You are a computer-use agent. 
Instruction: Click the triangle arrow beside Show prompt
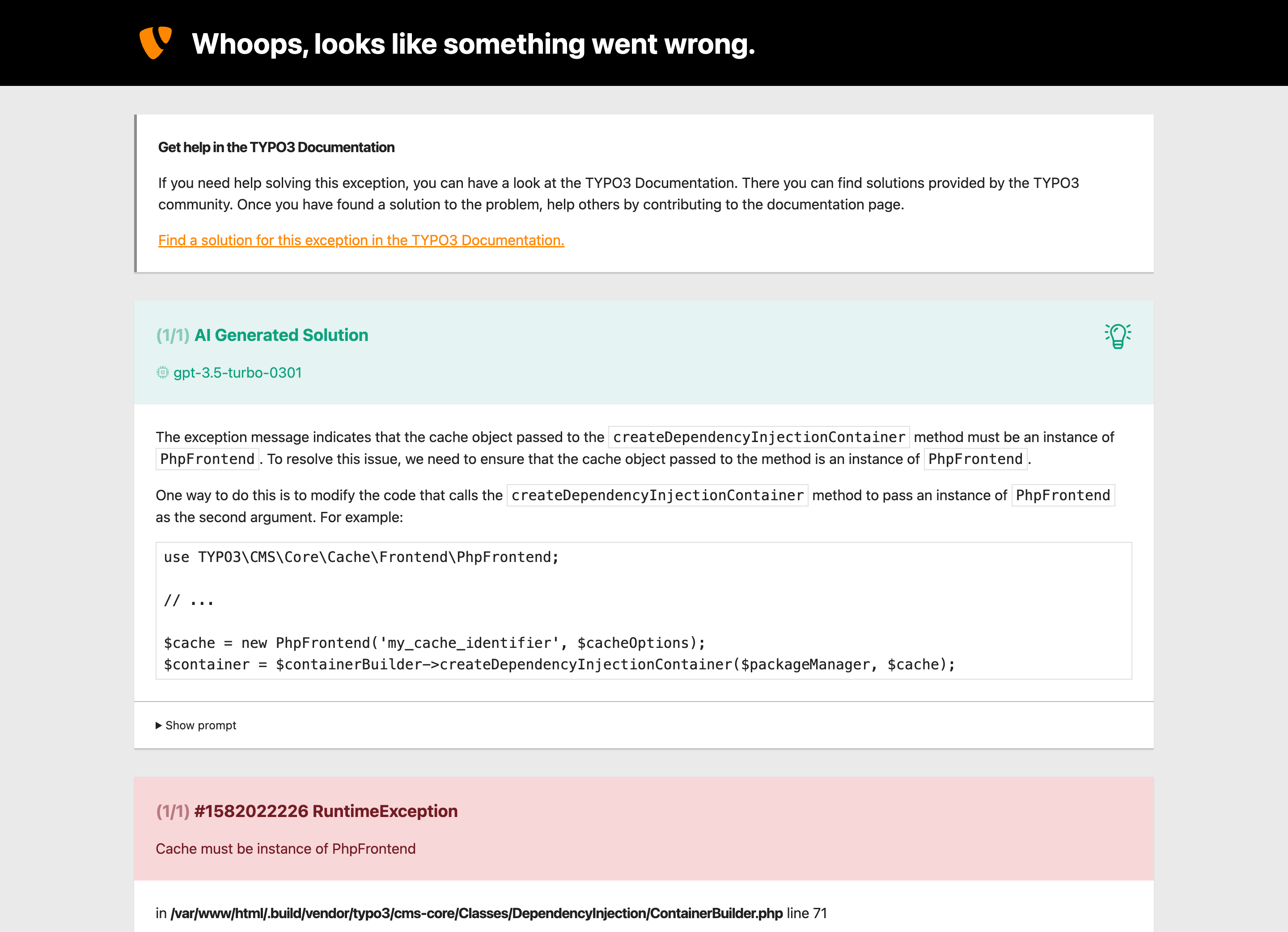point(159,725)
